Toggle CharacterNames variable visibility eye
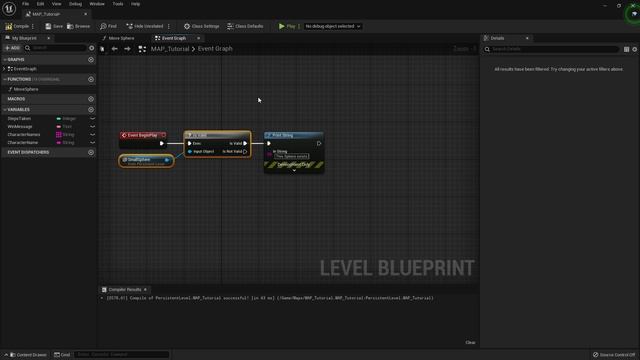This screenshot has width=640, height=360. click(93, 134)
